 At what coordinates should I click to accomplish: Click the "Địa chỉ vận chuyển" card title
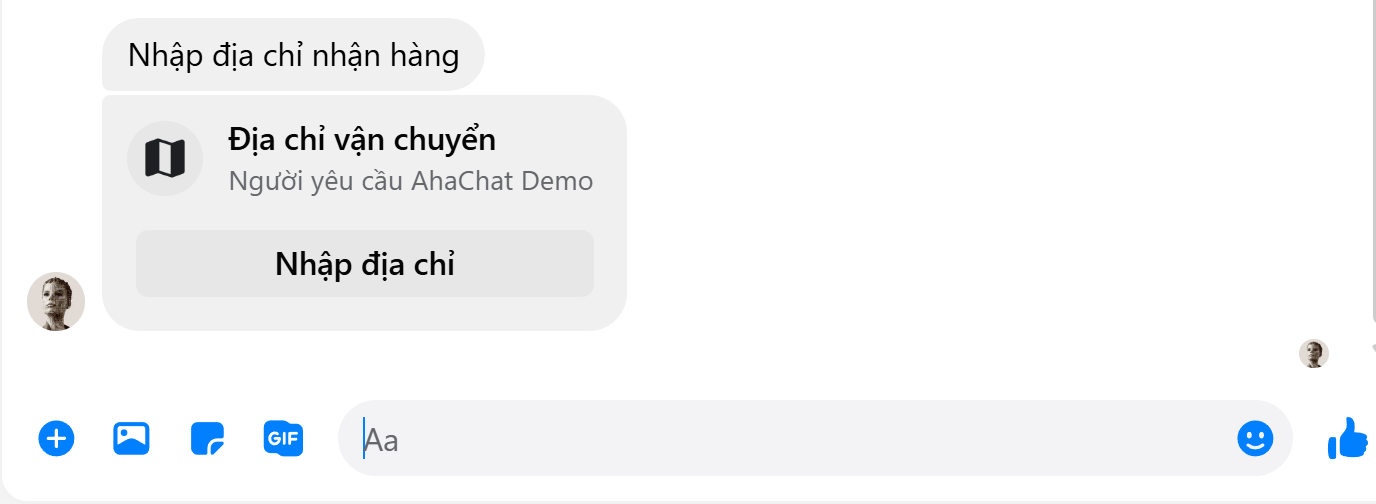coord(362,140)
